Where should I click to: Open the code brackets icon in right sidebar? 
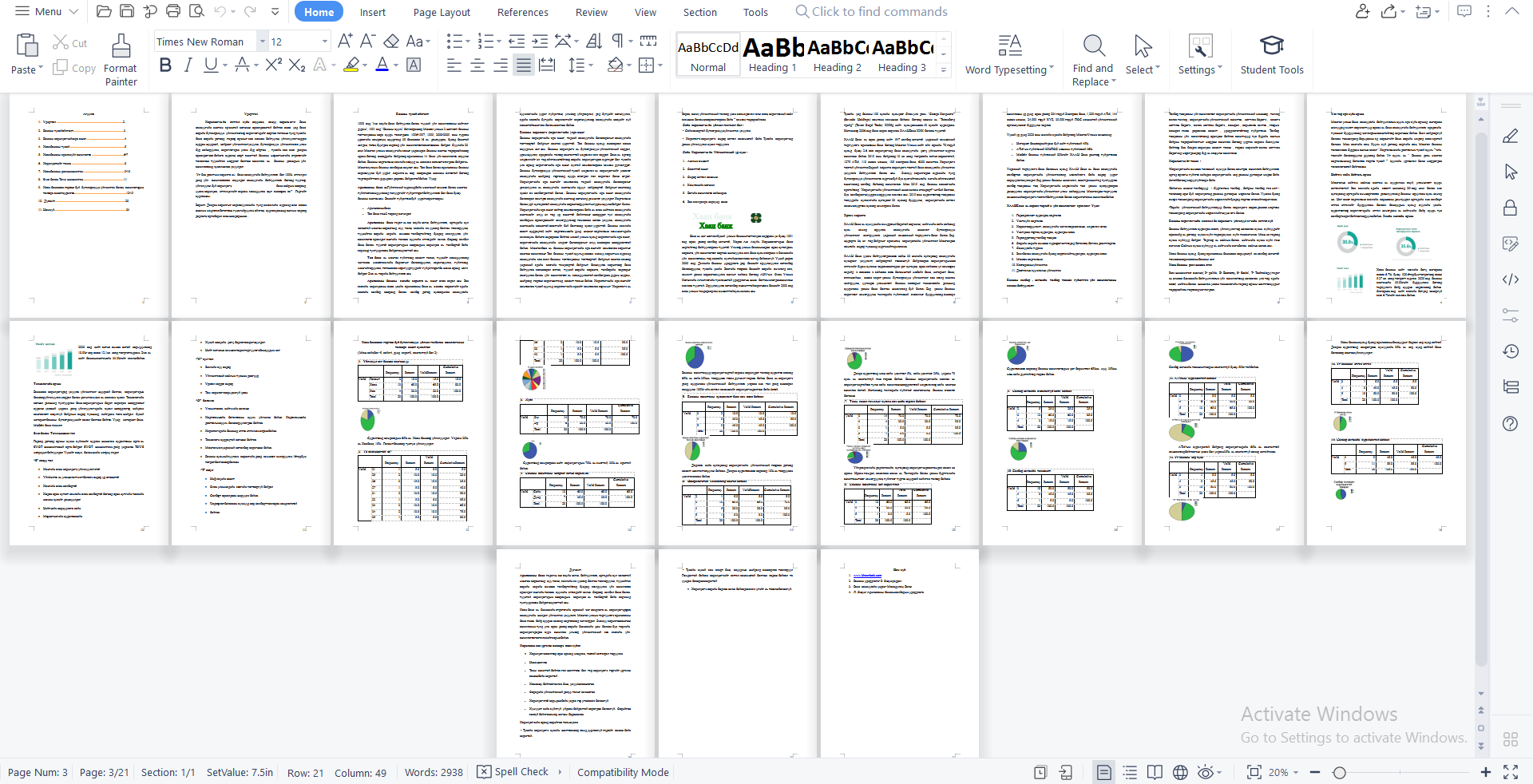[1510, 279]
